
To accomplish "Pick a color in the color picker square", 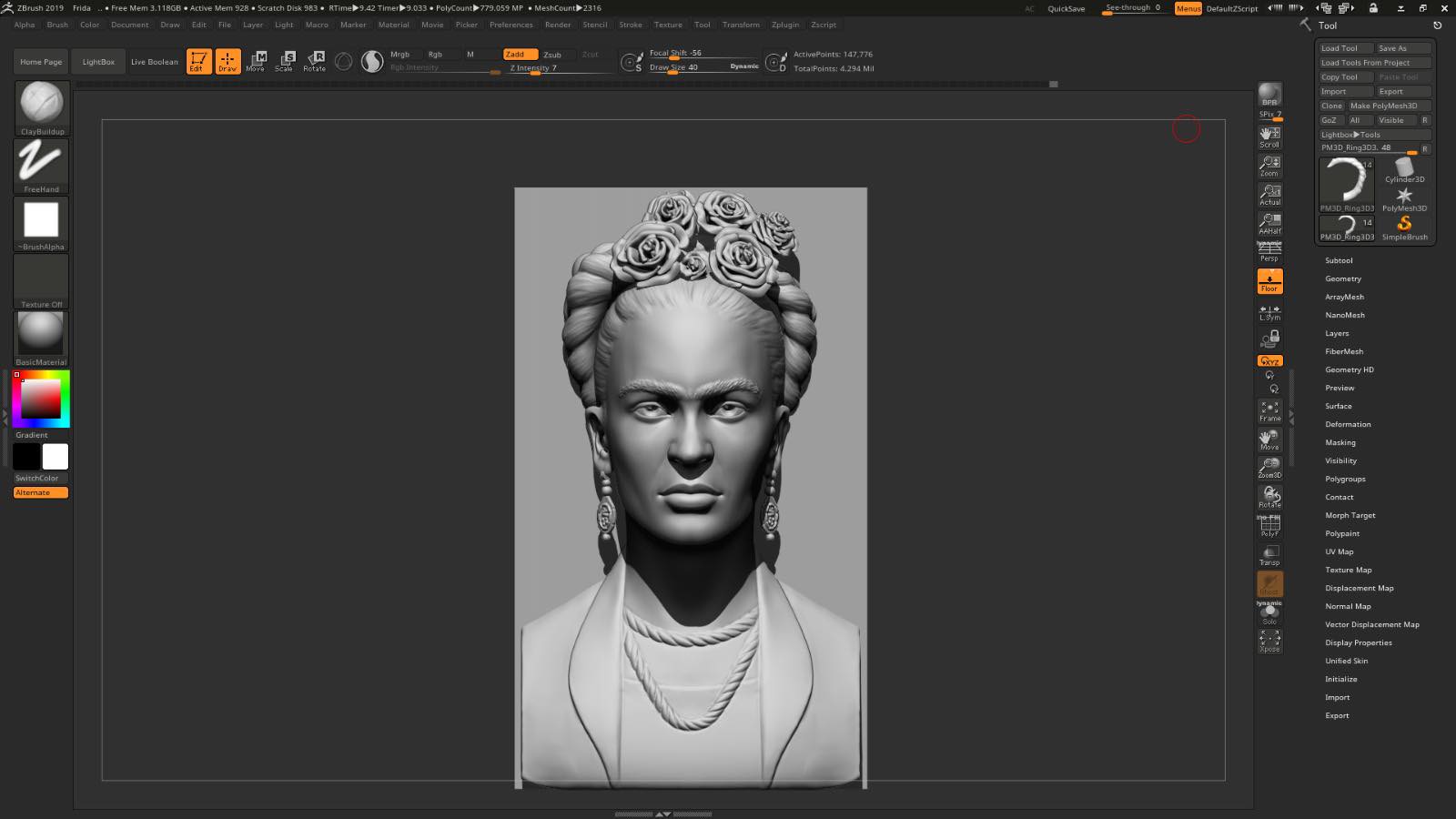I will 41,399.
